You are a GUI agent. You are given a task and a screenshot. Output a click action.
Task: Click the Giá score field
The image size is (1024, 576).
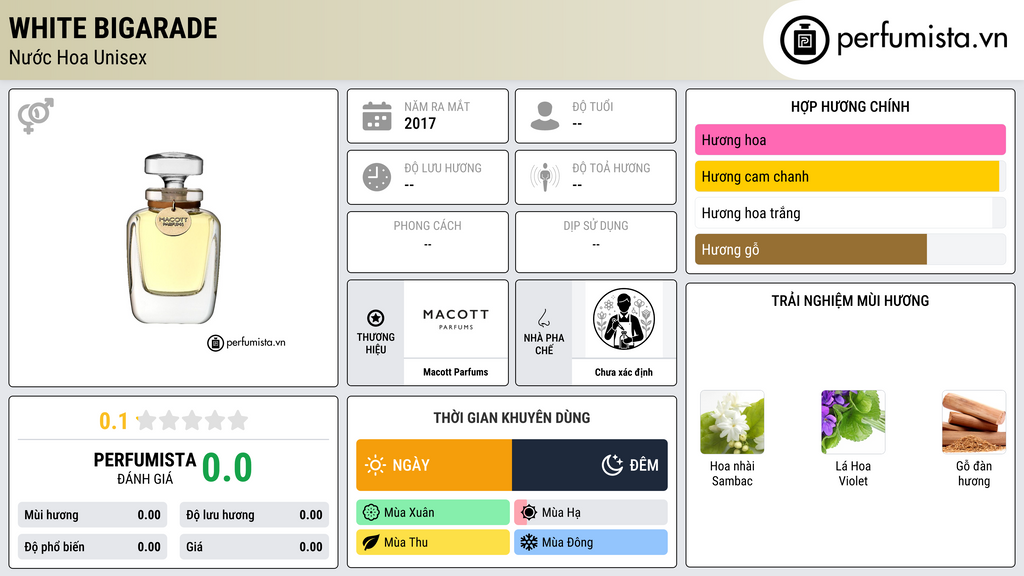(x=254, y=547)
